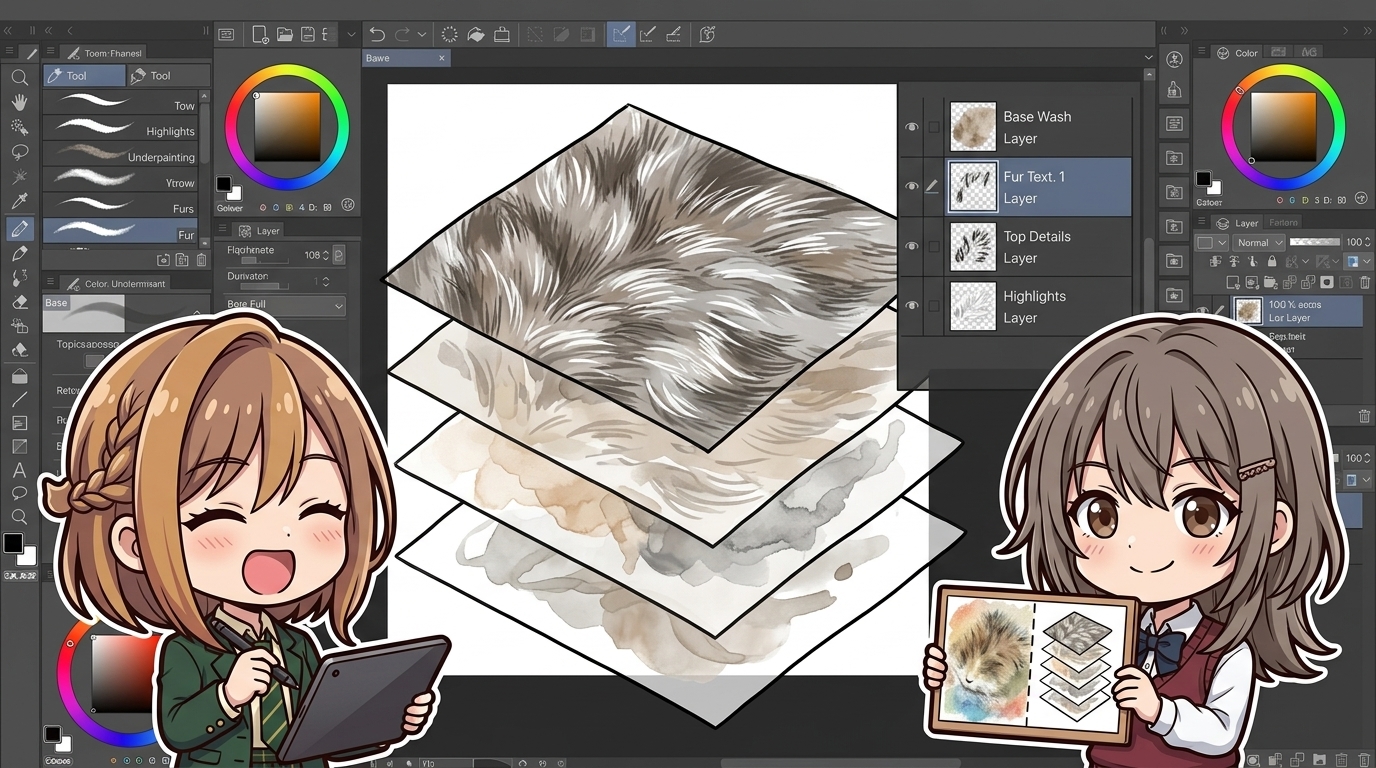Pick a shade in the left color wheel square
The height and width of the screenshot is (768, 1376).
click(x=287, y=126)
